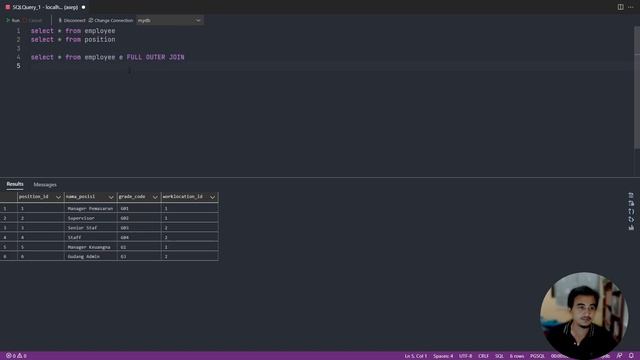Click the 6 rows status entry
The height and width of the screenshot is (360, 640).
tap(517, 356)
